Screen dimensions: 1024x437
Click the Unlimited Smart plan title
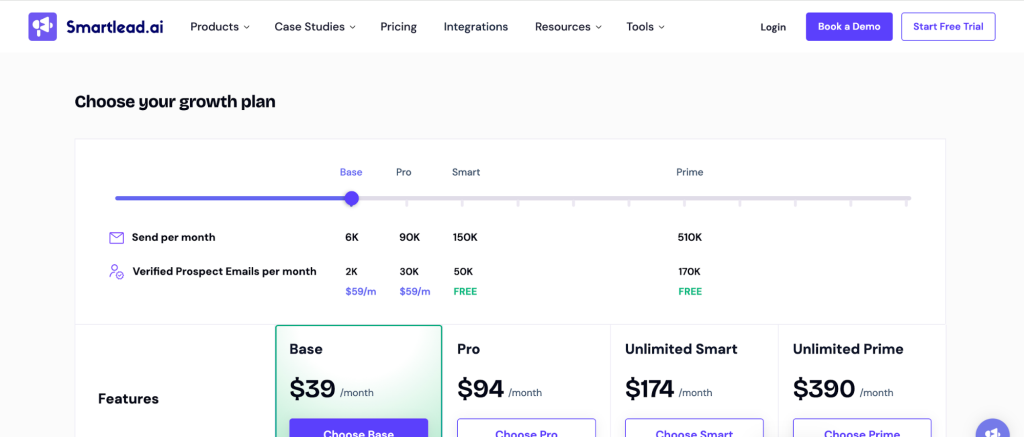(x=681, y=349)
